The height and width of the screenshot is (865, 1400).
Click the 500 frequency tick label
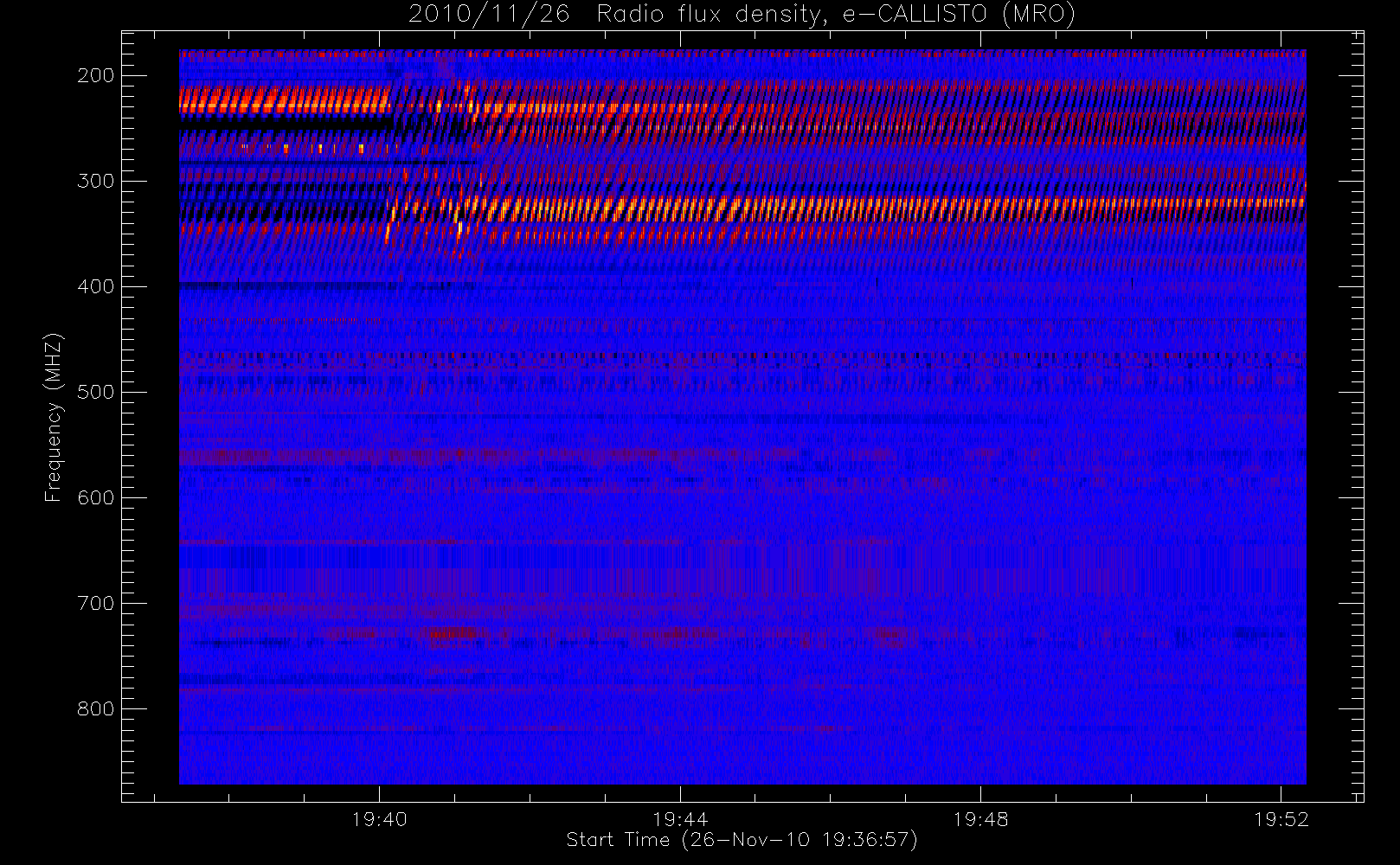pyautogui.click(x=96, y=392)
